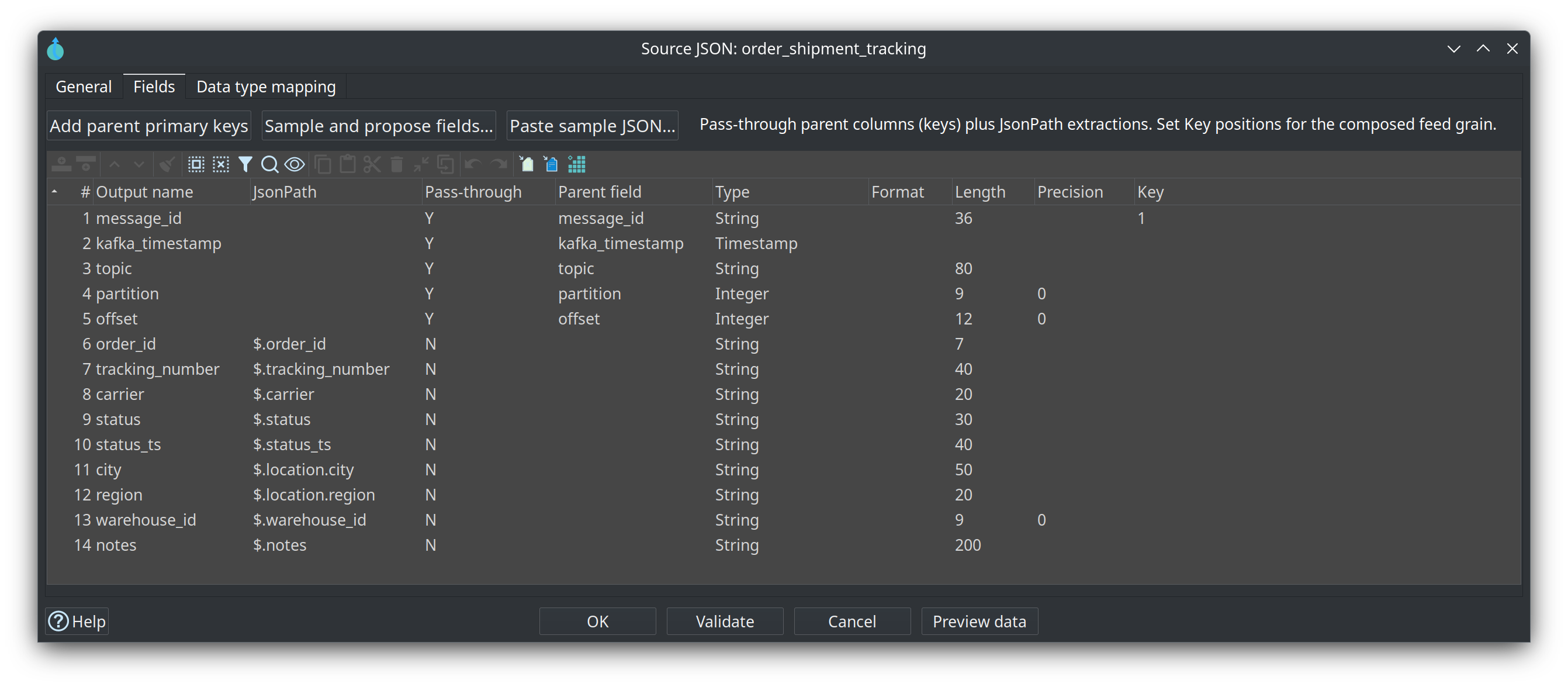Click the move row down arrow icon

coord(140,164)
